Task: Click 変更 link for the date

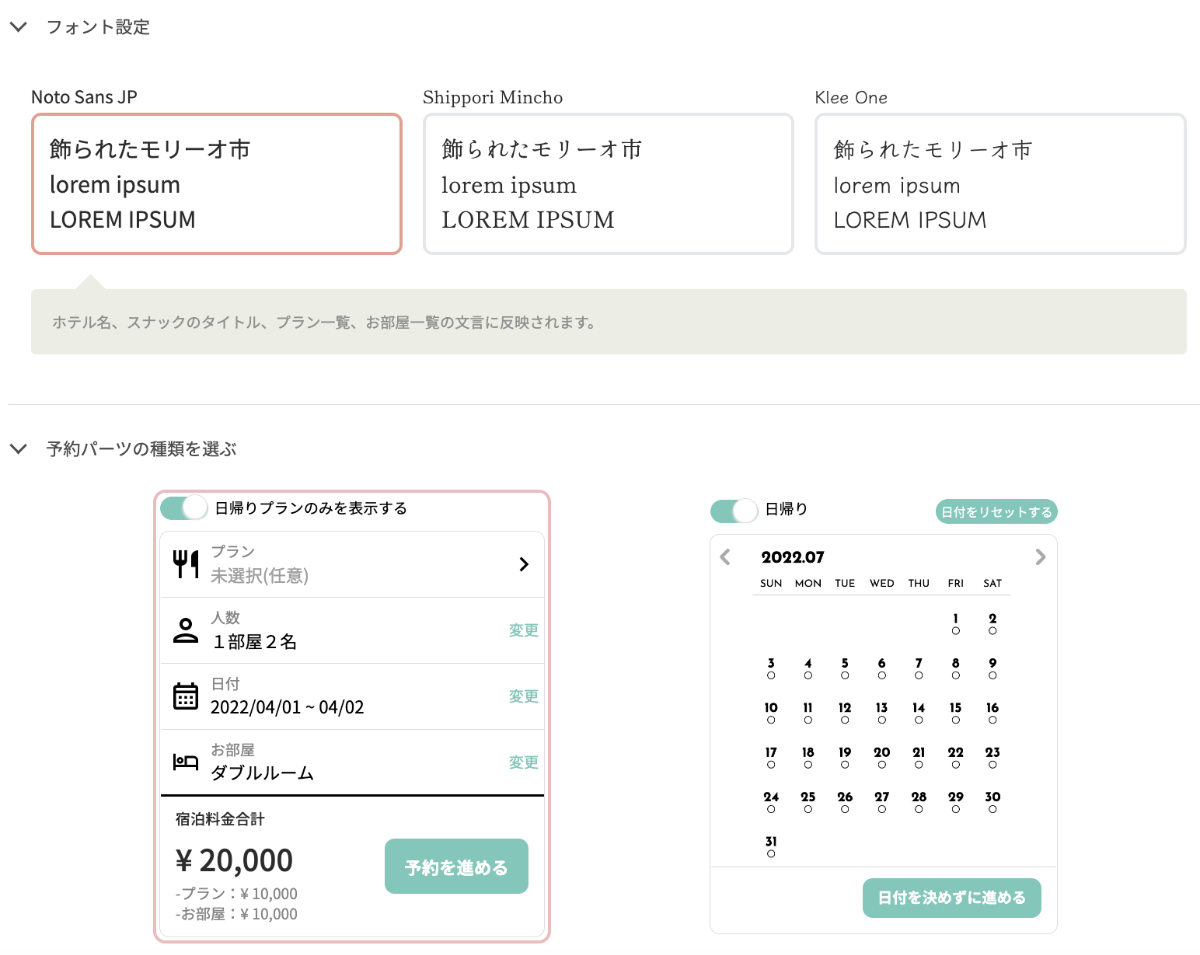Action: pyautogui.click(x=523, y=696)
